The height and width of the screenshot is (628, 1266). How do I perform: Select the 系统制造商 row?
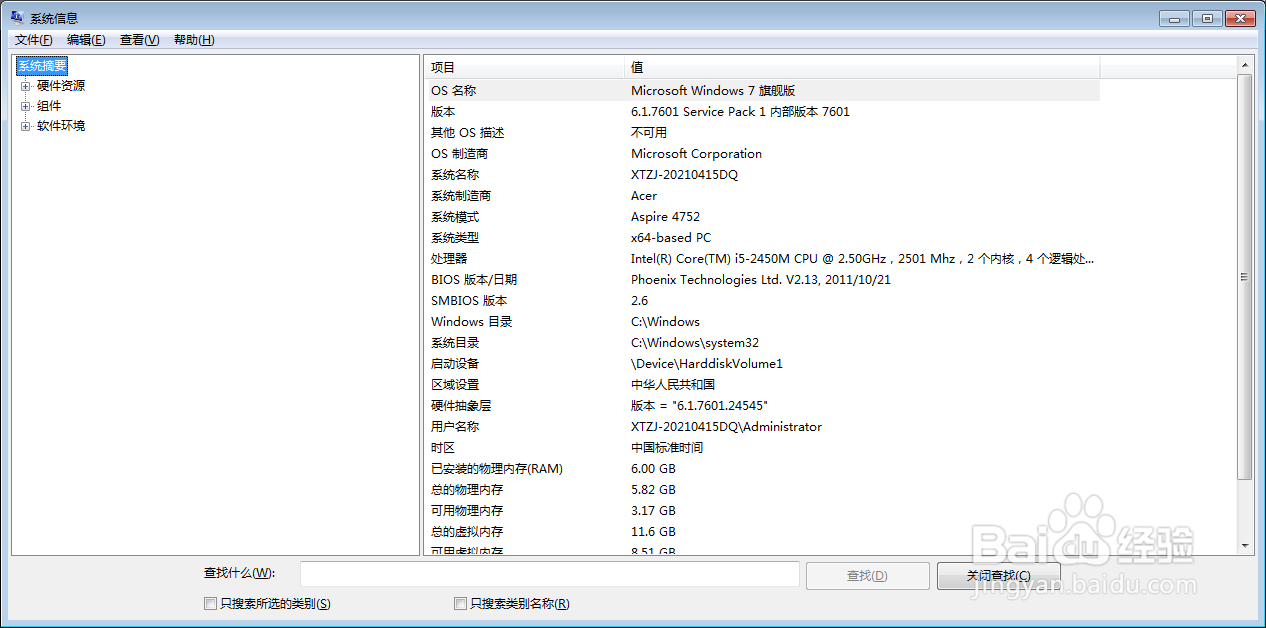tap(762, 196)
